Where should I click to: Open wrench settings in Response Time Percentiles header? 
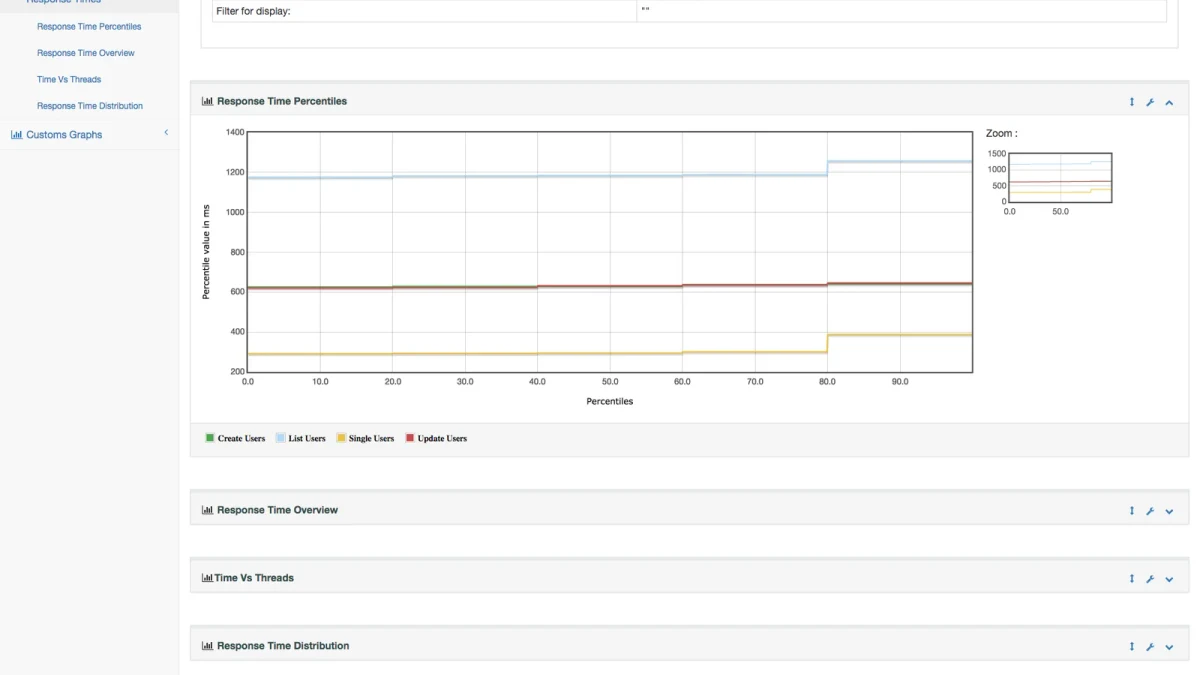point(1150,102)
